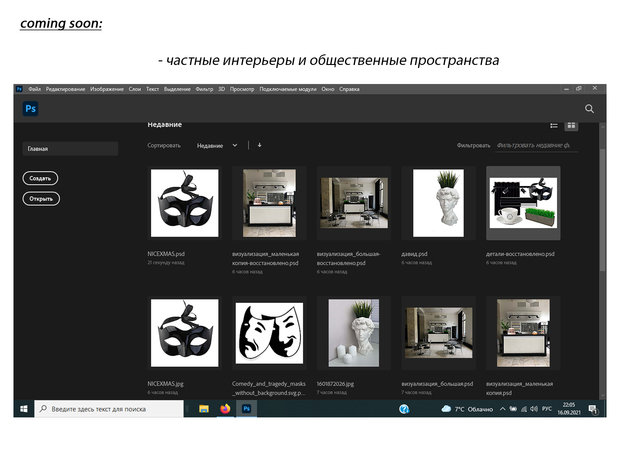Open the Недавние sort dropdown
The image size is (620, 465).
217,146
